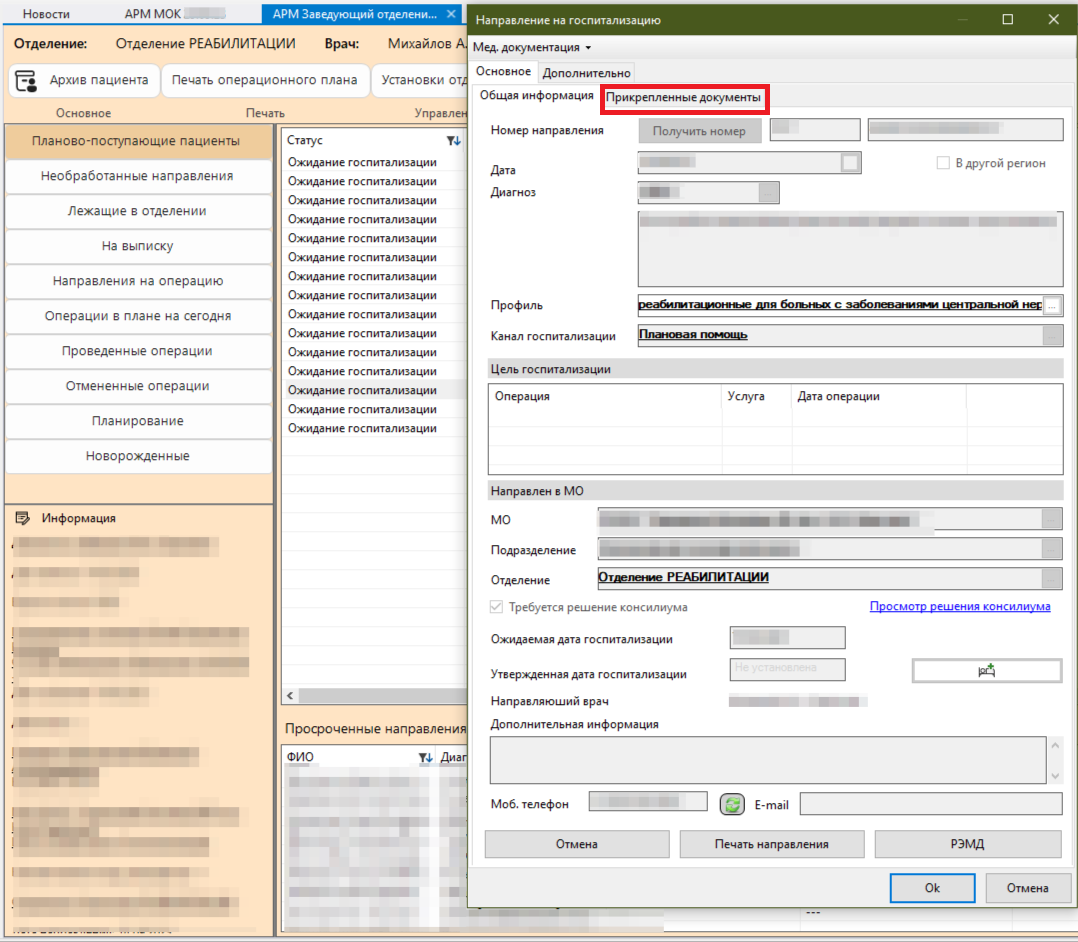Open Планово-поступающие пациенты list

click(x=138, y=141)
